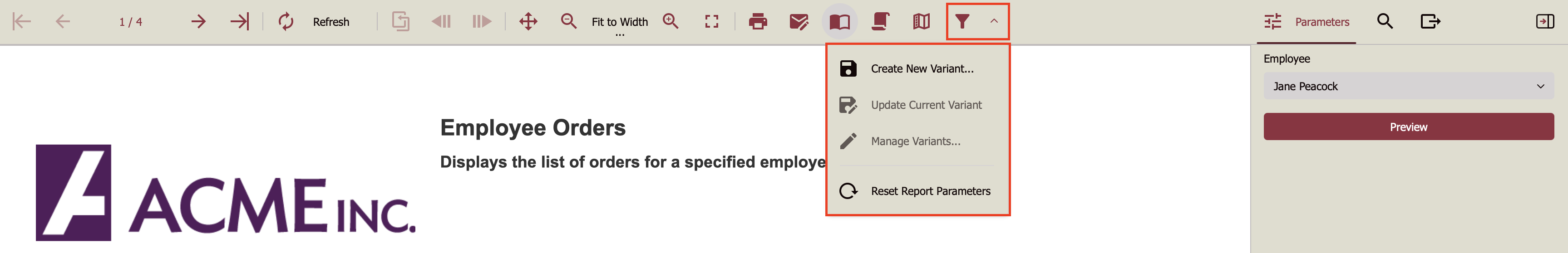Open the search panel magnifier
The image size is (1568, 253).
(1385, 22)
